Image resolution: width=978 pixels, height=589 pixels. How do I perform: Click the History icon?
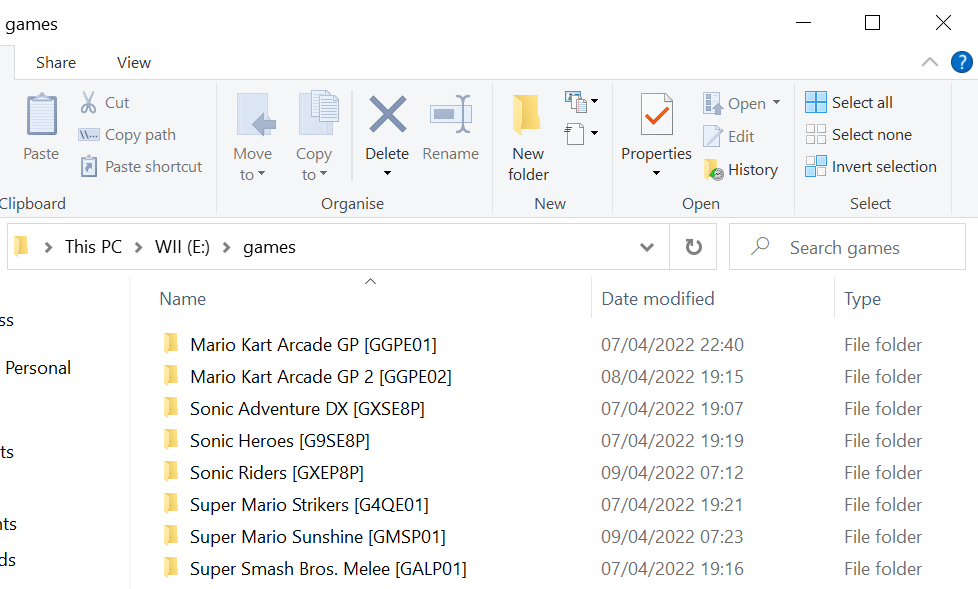(x=714, y=170)
